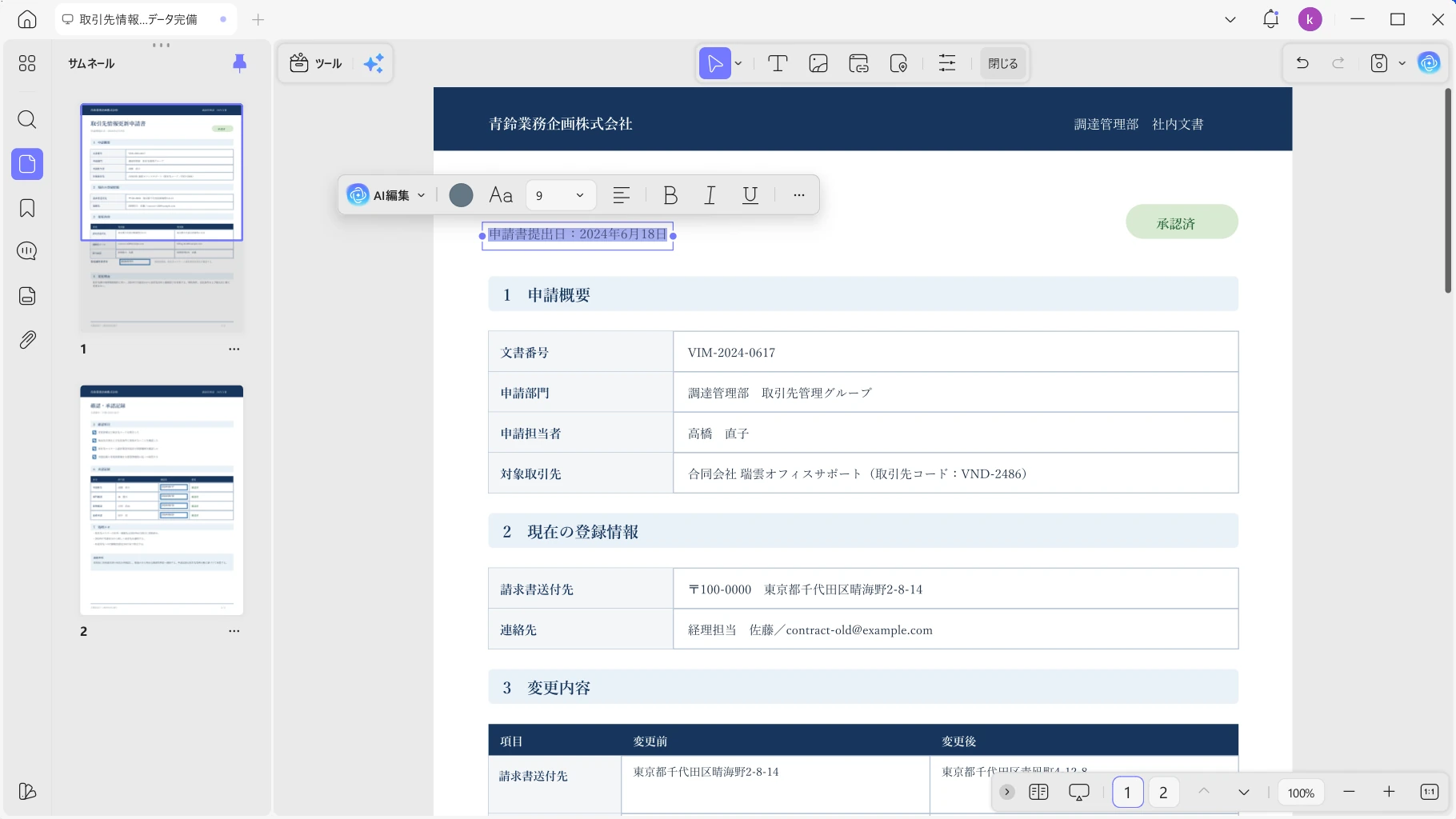Go to page 2 button
The width and height of the screenshot is (1456, 819).
(1163, 792)
